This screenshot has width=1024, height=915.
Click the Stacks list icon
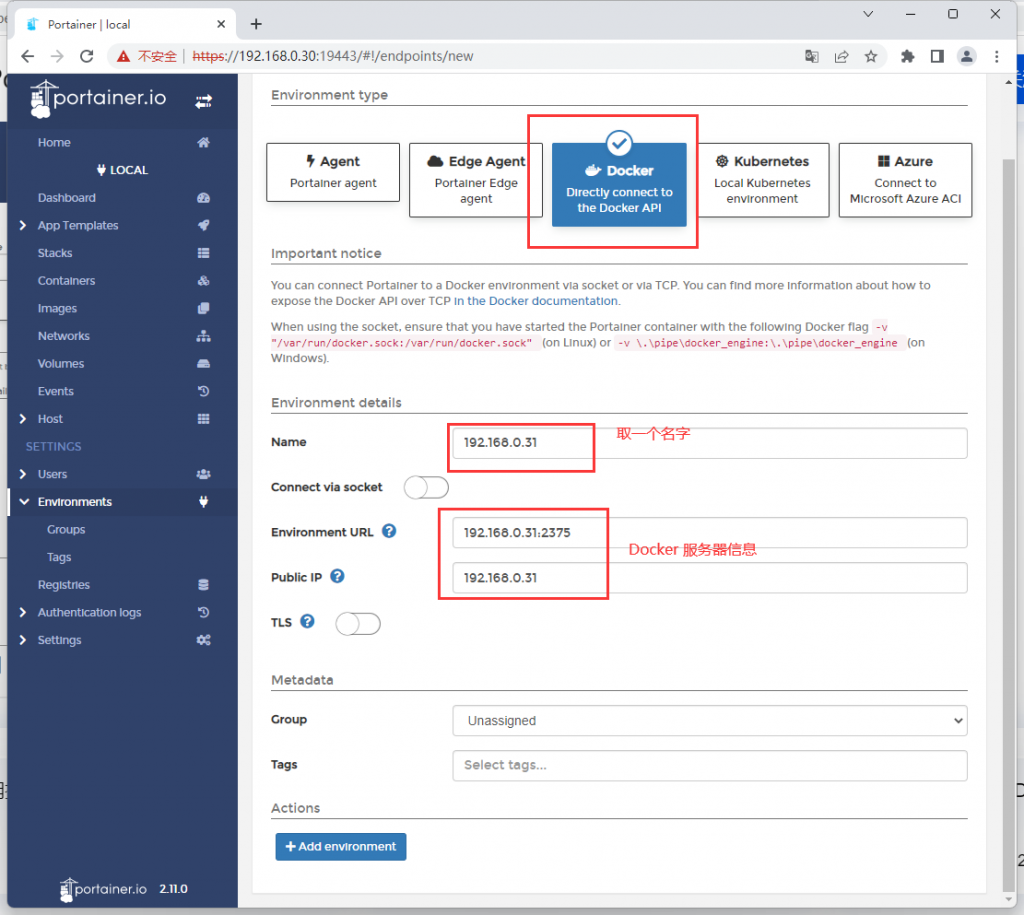click(203, 253)
